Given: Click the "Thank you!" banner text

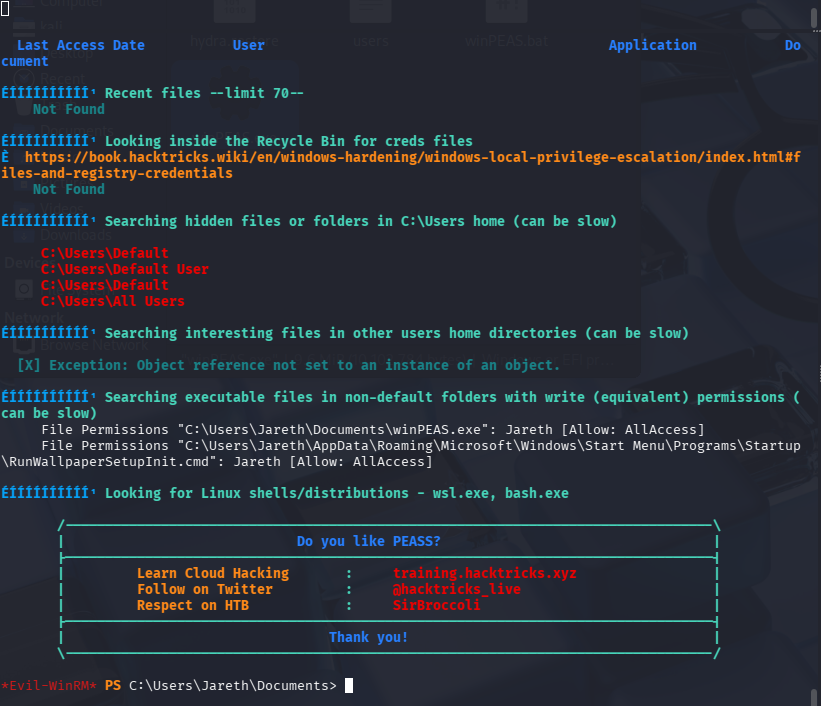Looking at the screenshot, I should [x=368, y=637].
